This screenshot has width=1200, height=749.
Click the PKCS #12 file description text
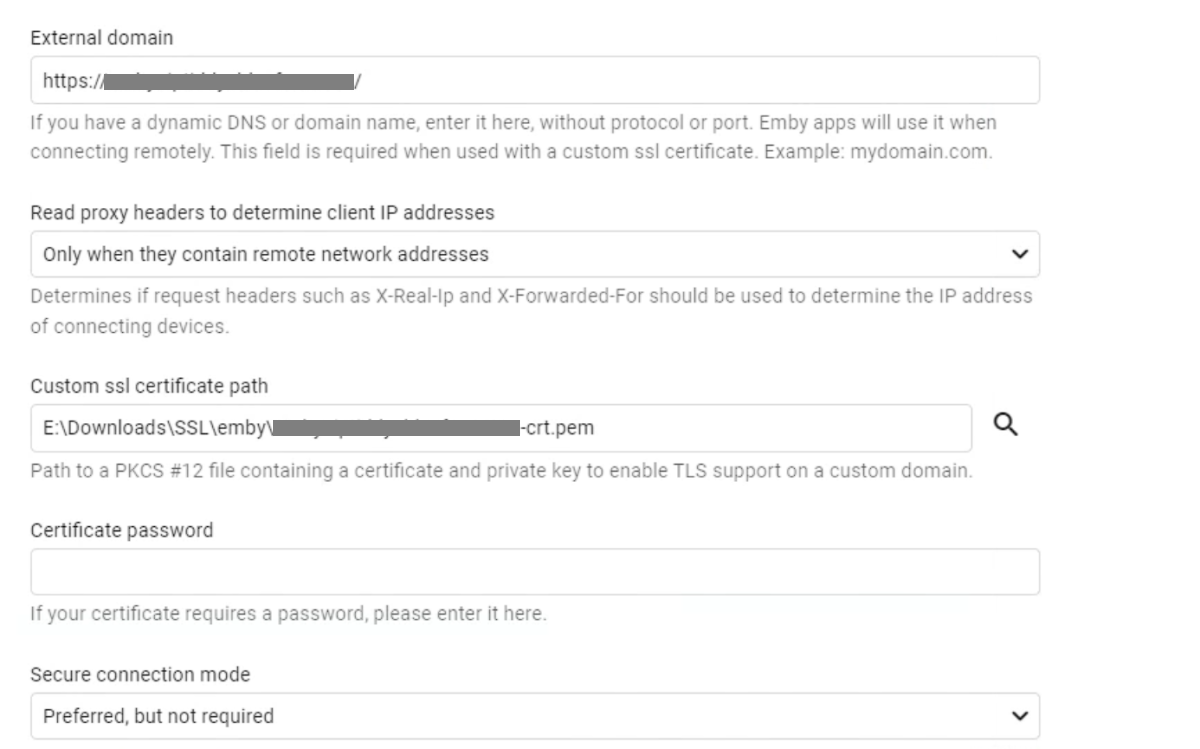click(501, 471)
